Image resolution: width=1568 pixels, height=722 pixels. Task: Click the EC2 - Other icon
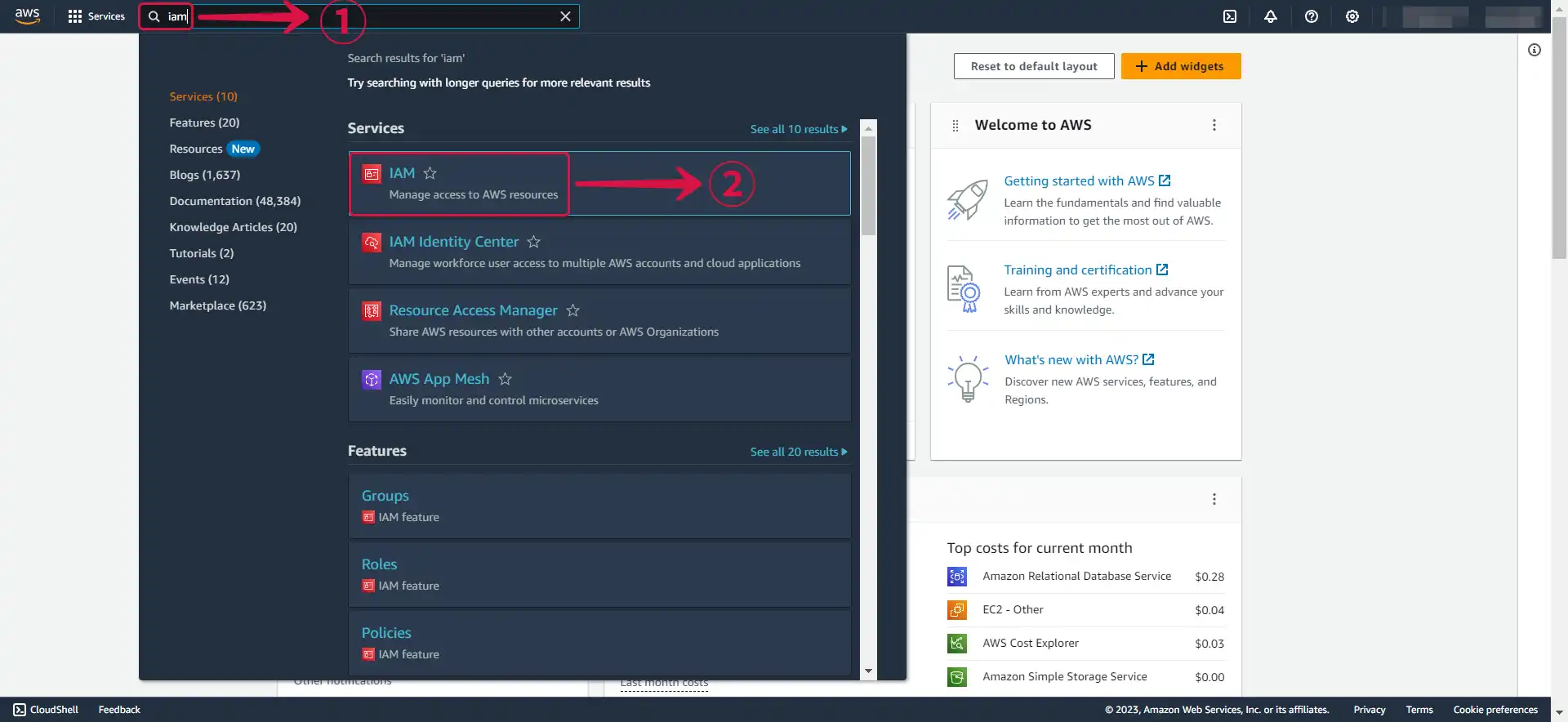[x=957, y=610]
